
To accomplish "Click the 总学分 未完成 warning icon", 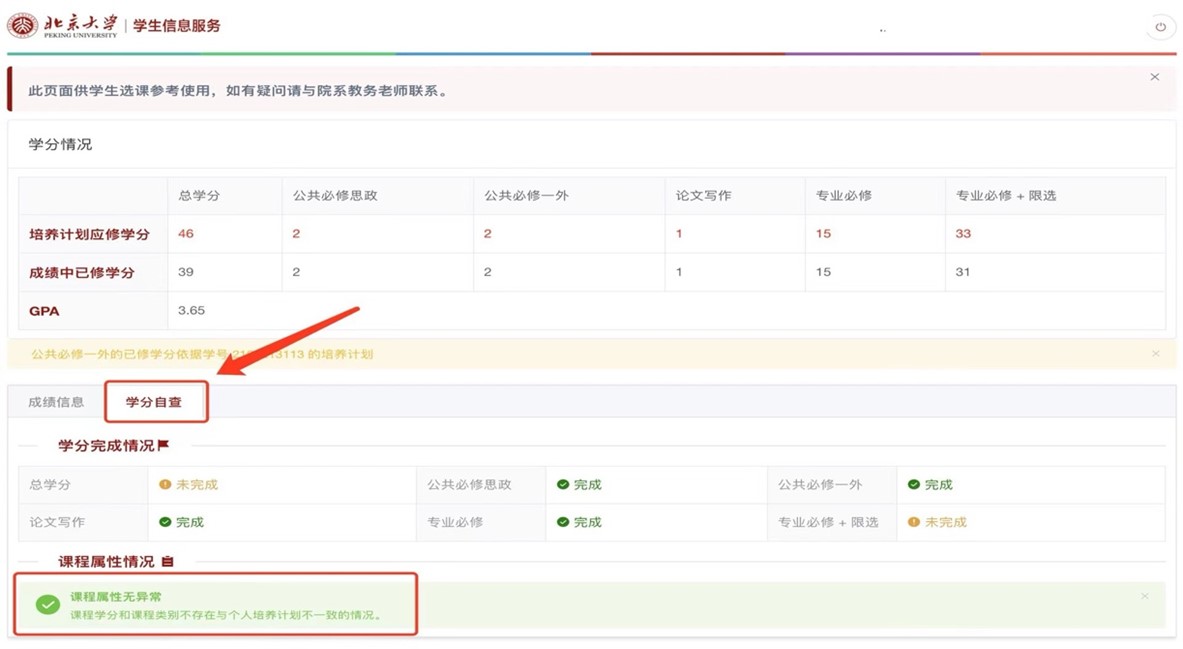I will click(x=165, y=485).
